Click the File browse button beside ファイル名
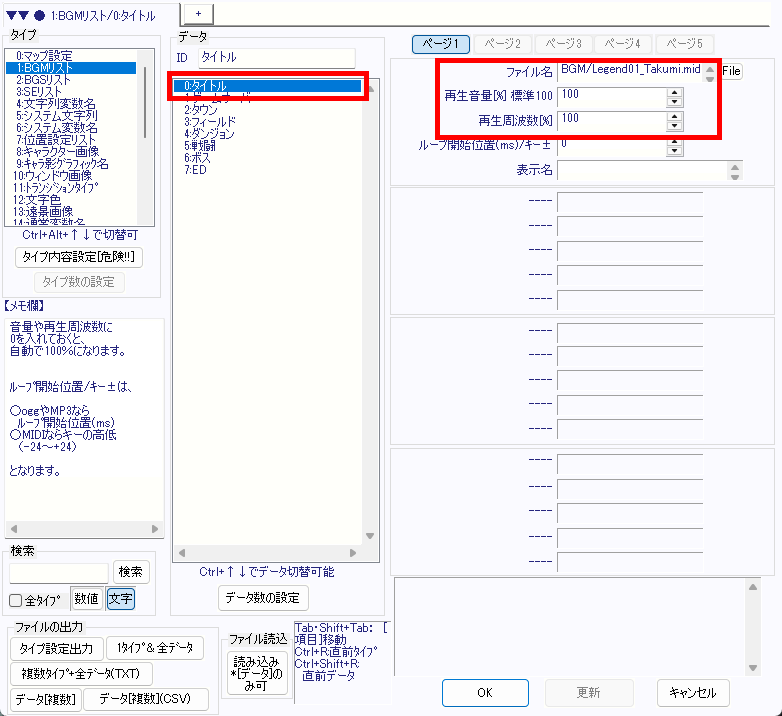 point(732,71)
